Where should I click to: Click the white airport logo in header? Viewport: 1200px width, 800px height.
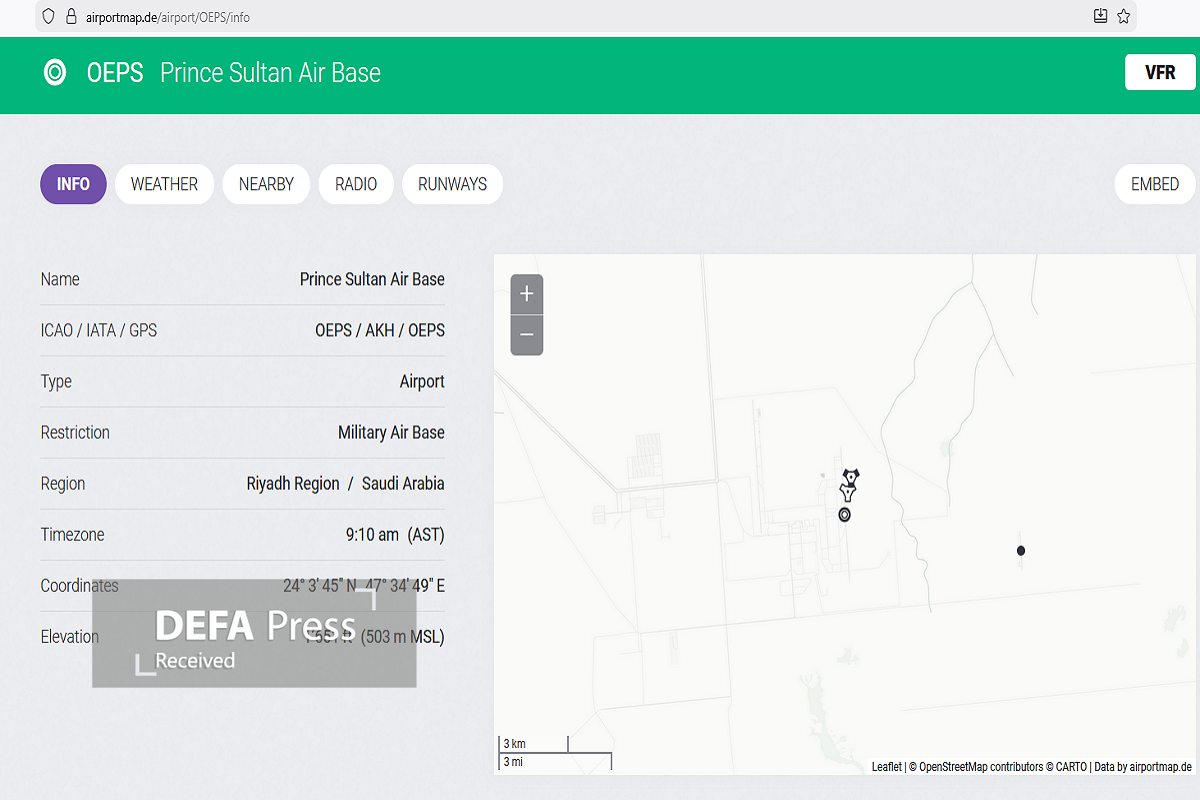tap(55, 72)
